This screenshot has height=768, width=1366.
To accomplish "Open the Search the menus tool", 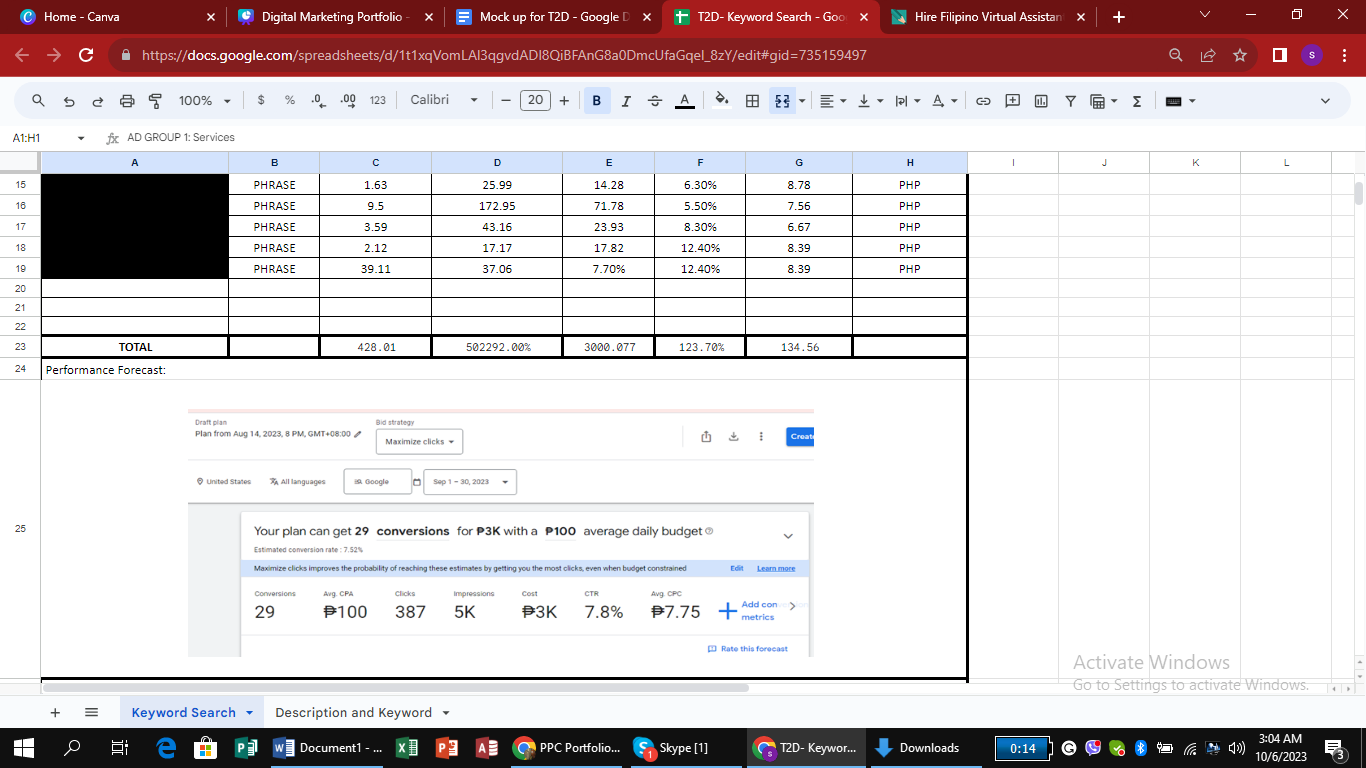I will click(x=39, y=101).
